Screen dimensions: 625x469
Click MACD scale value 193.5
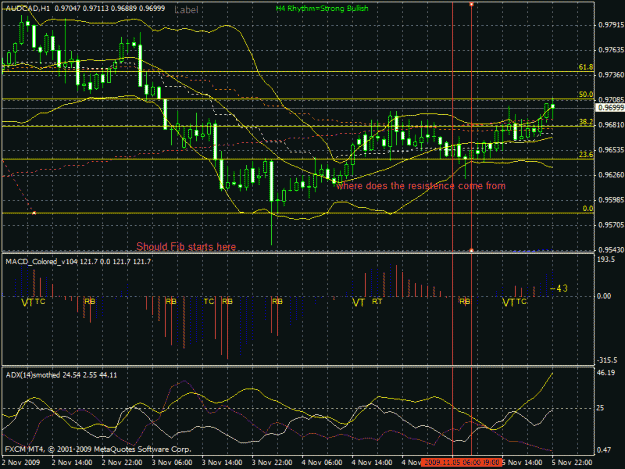605,259
